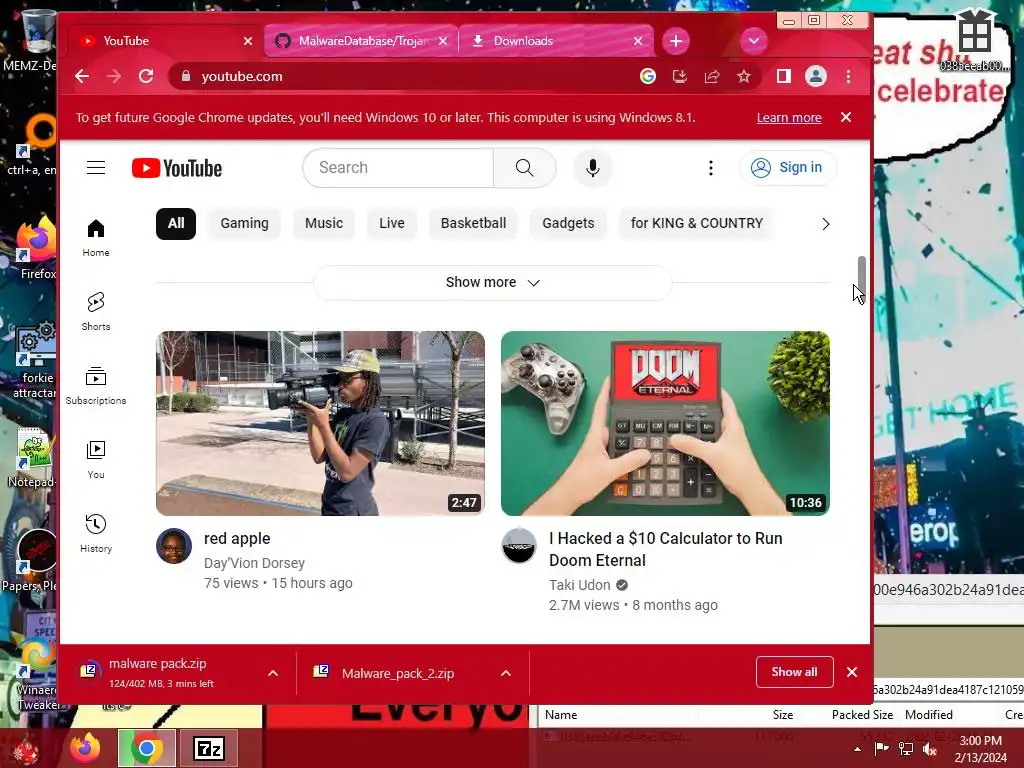The image size is (1024, 768).
Task: Switch to the MalwareDatabase GitHub tab
Action: [x=361, y=41]
